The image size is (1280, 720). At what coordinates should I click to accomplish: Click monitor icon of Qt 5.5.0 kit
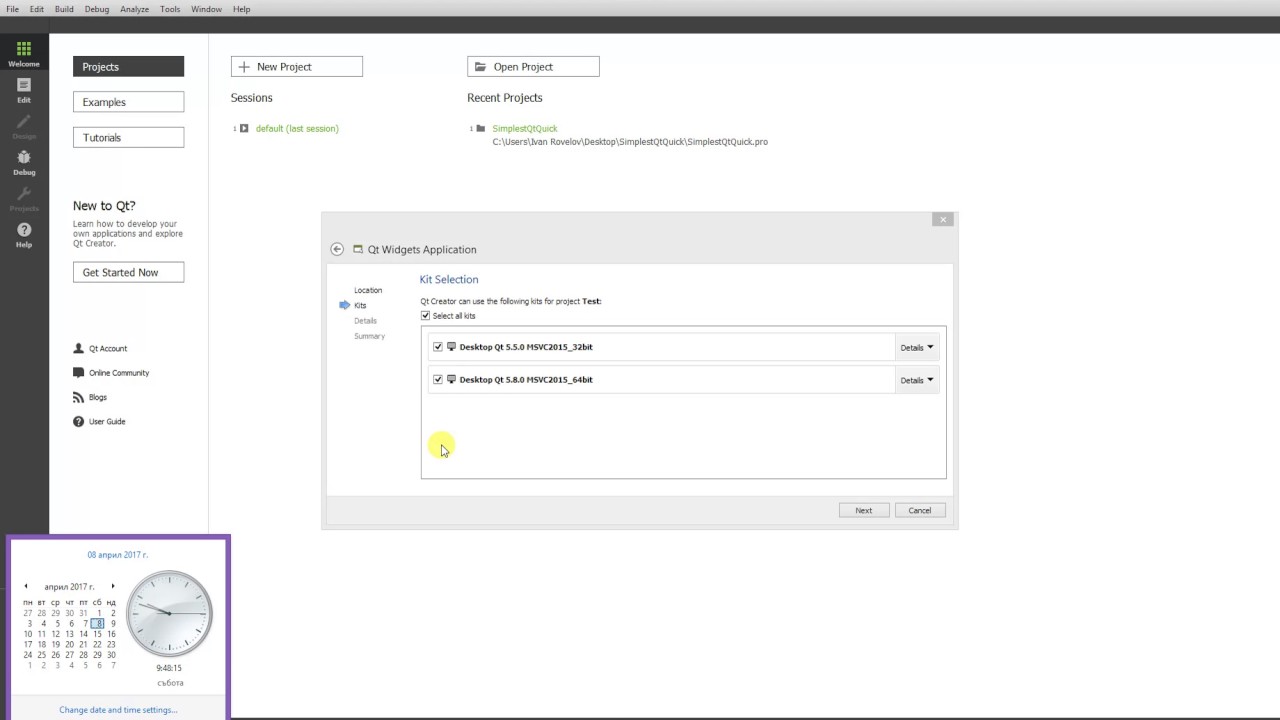451,347
